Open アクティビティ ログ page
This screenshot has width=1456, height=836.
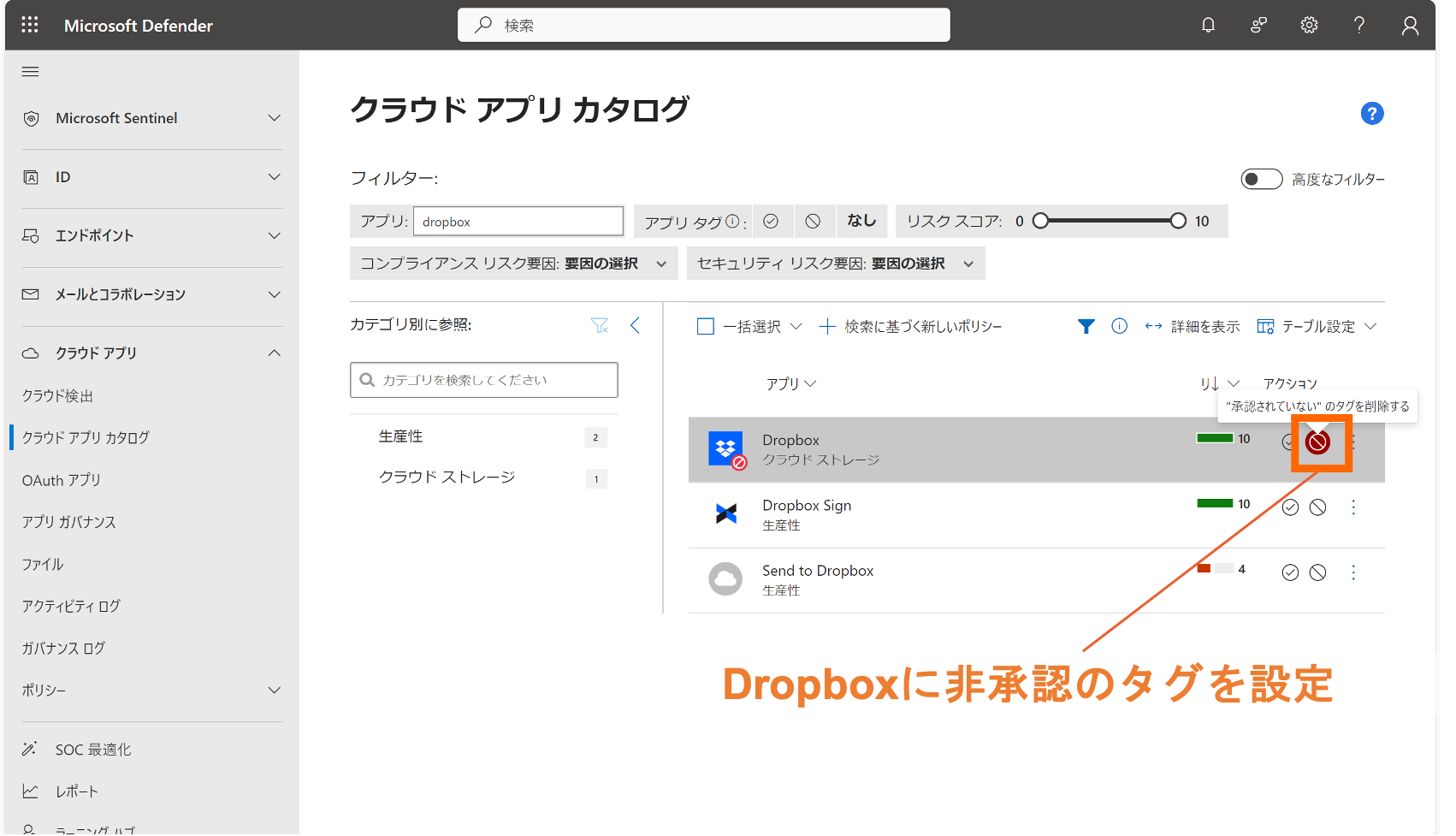pyautogui.click(x=71, y=606)
